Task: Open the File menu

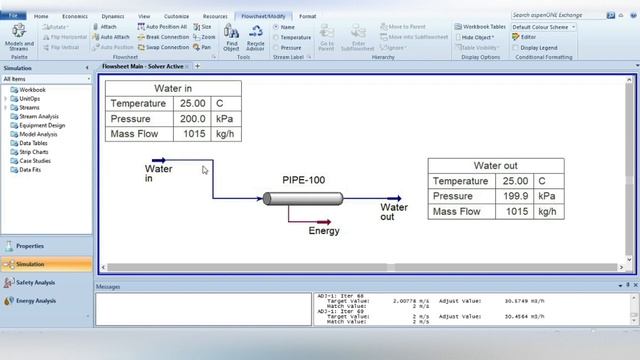Action: [13, 16]
